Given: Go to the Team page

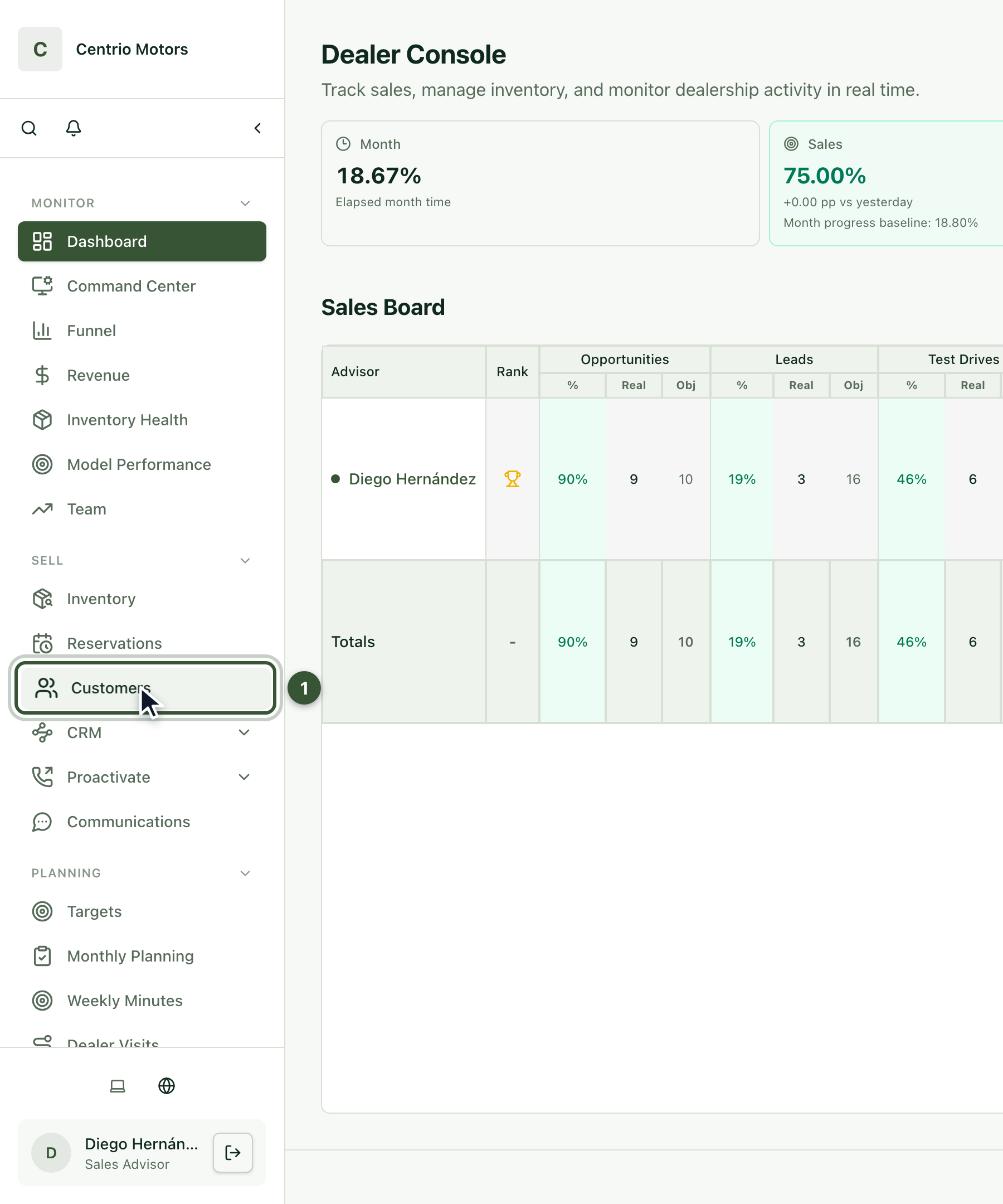Looking at the screenshot, I should click(142, 509).
